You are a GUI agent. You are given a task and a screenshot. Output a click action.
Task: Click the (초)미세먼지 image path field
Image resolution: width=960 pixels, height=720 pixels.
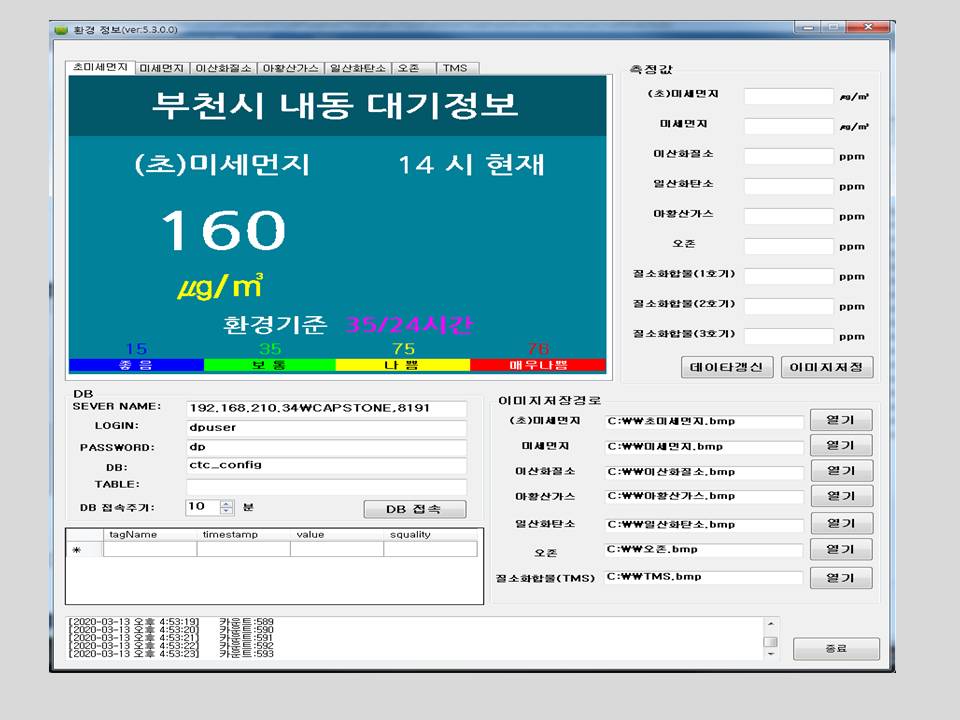[703, 421]
